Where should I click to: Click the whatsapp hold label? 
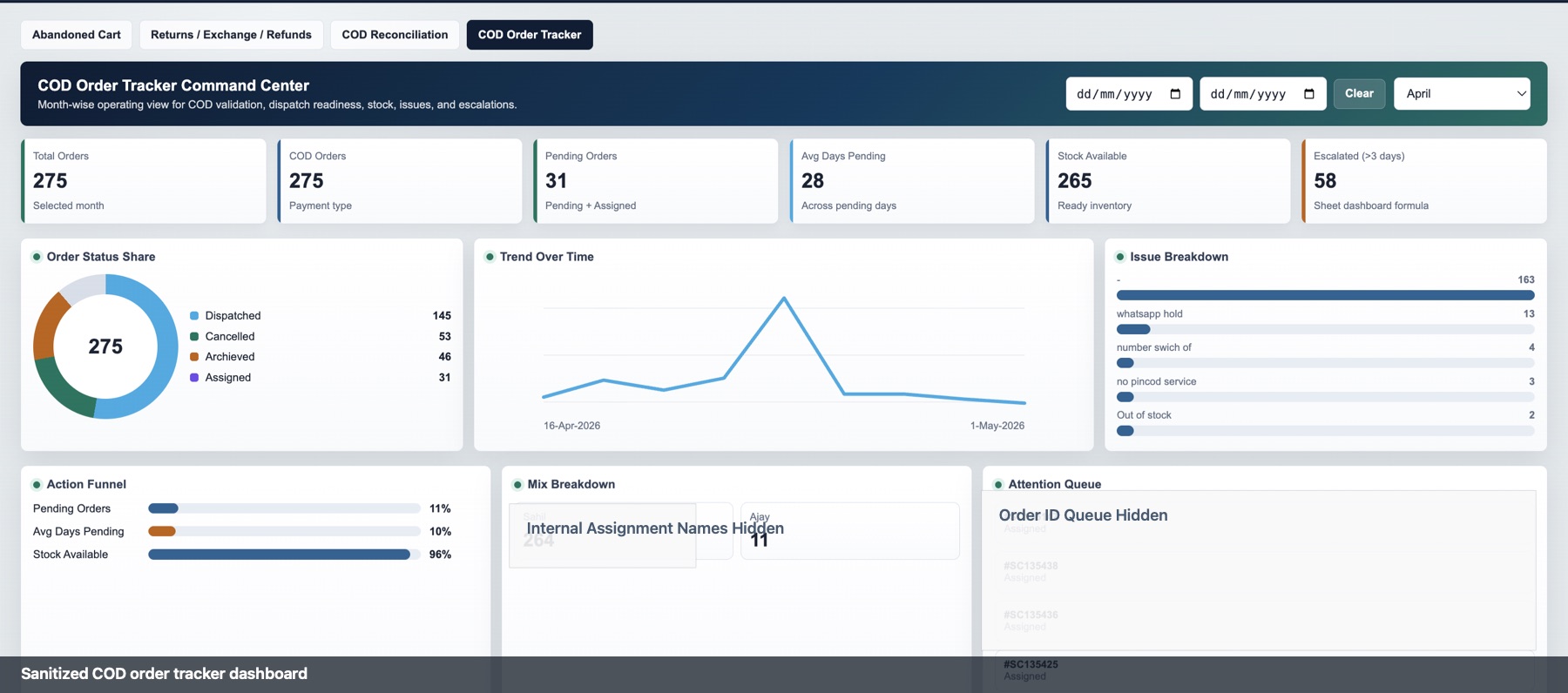(x=1150, y=313)
